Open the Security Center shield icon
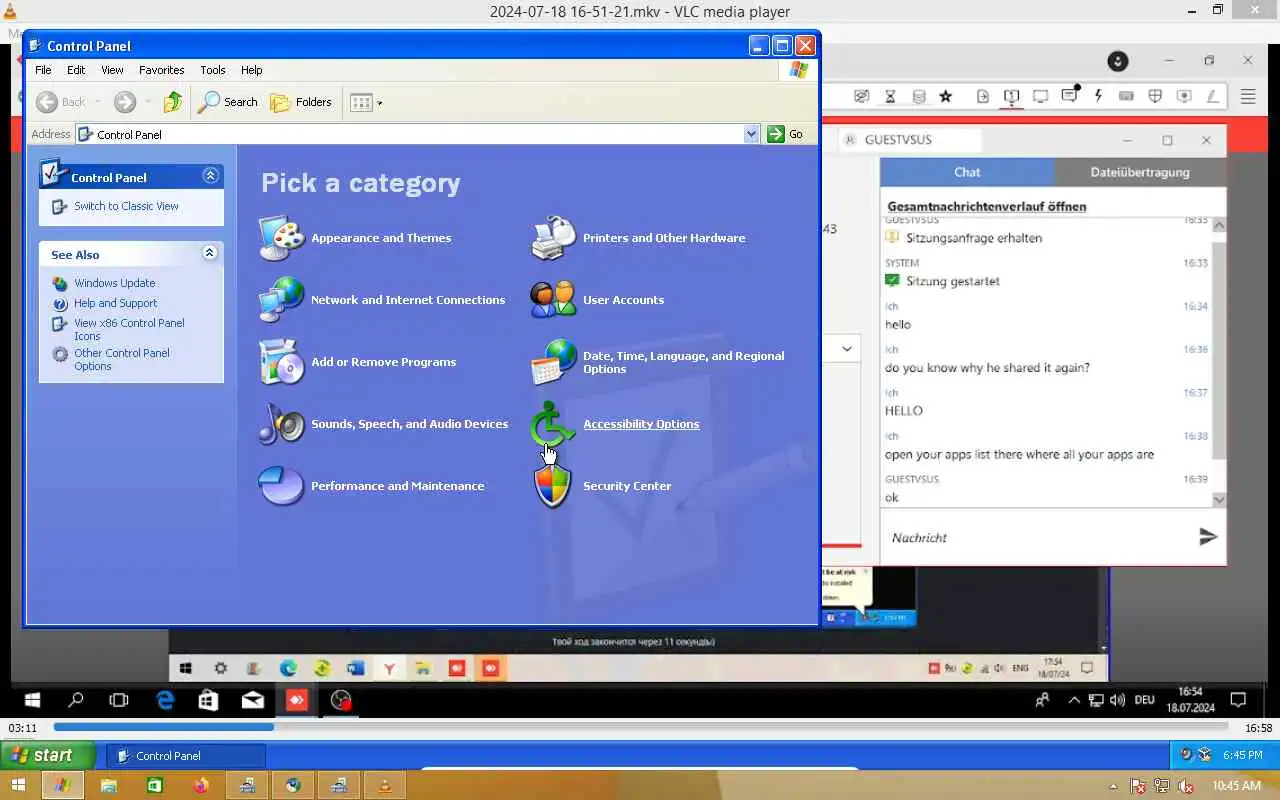The image size is (1280, 800). point(554,486)
